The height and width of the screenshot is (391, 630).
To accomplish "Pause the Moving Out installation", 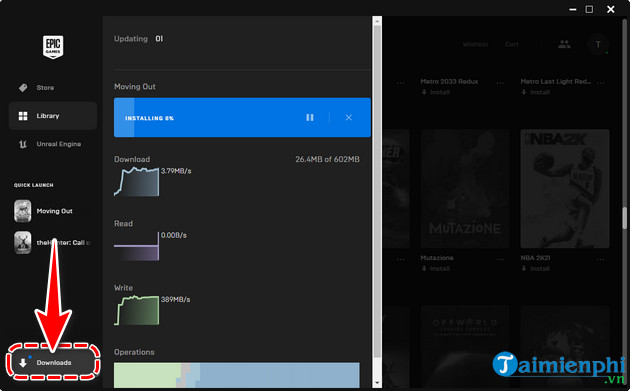I will point(310,117).
